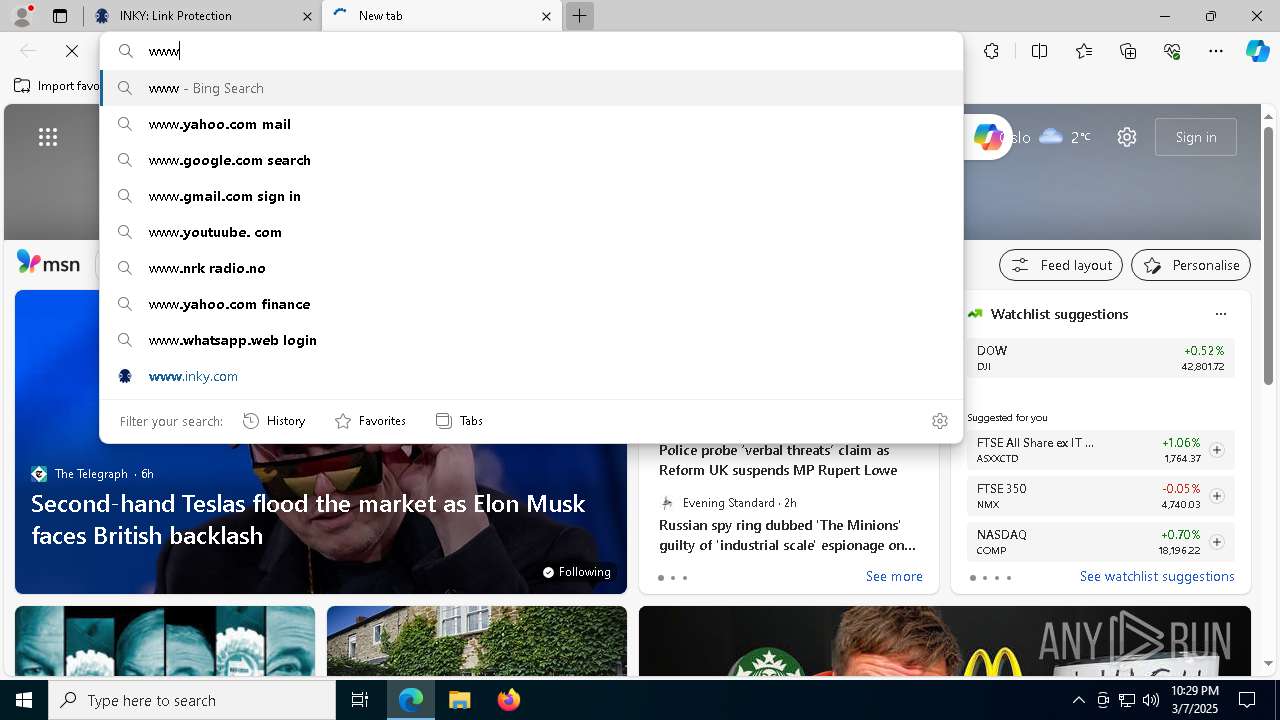Click the address bar showing www
1280x720 pixels.
tap(531, 51)
